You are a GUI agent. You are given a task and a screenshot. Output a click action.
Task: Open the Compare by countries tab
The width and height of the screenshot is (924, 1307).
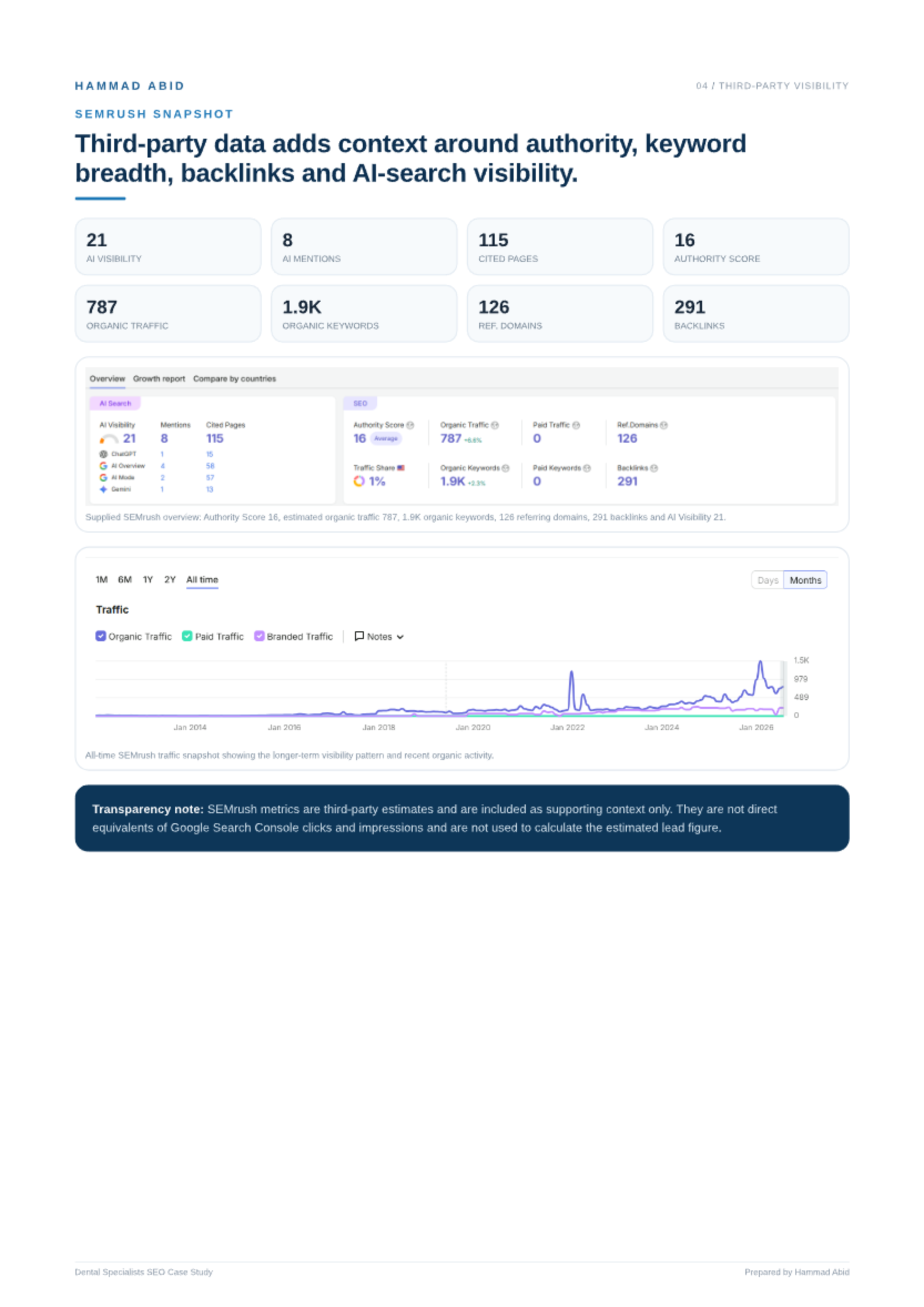[235, 378]
